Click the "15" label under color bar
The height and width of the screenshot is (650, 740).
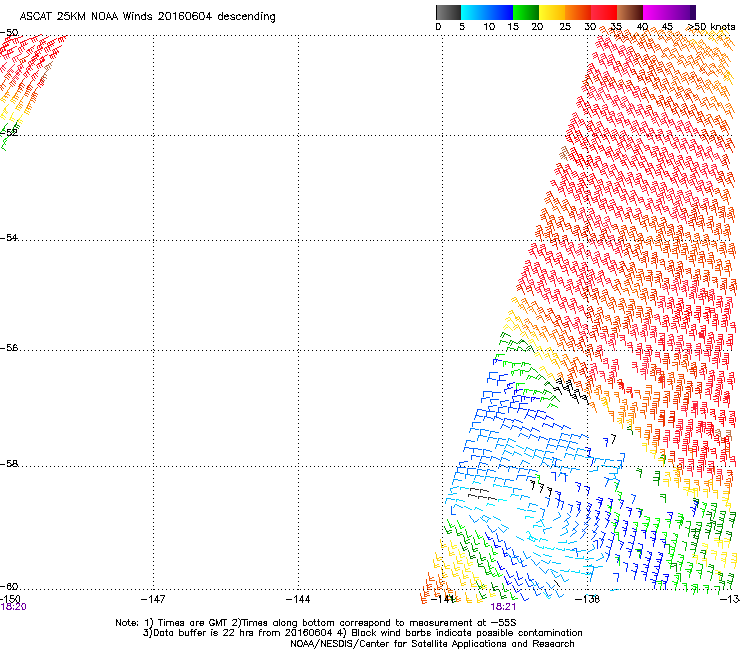513,27
